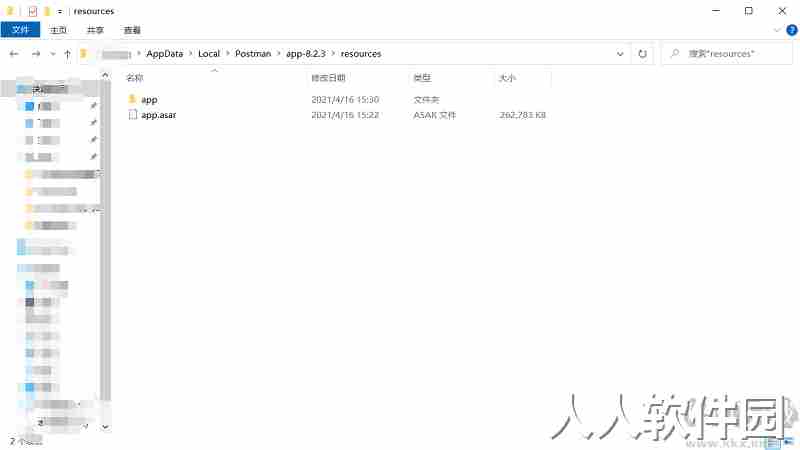Sort by 名称 column header
Screen dimensions: 800x450
pos(135,78)
